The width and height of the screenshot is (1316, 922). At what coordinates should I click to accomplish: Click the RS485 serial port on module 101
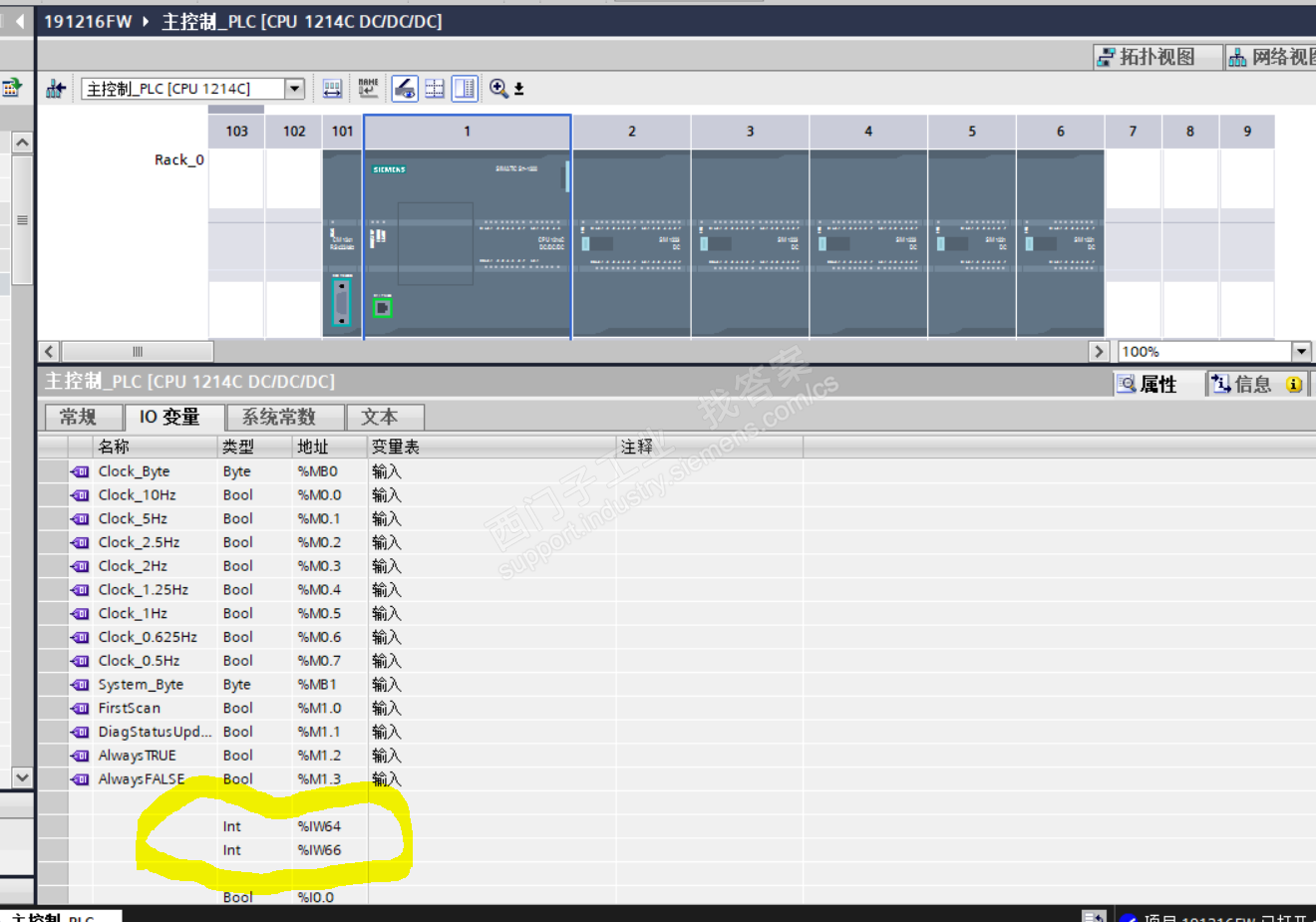click(x=342, y=303)
